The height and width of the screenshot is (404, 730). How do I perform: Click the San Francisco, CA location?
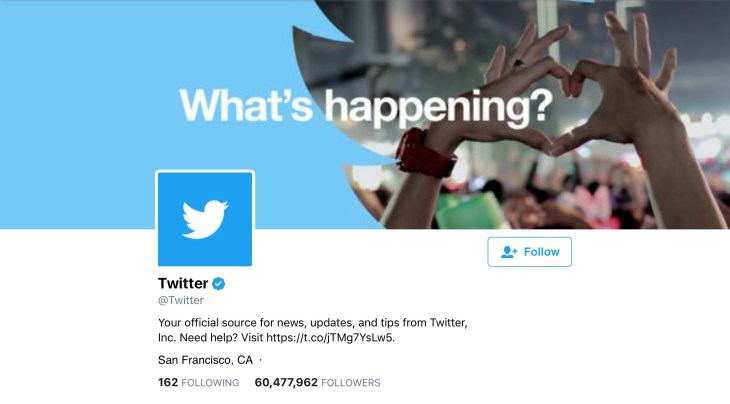point(205,360)
